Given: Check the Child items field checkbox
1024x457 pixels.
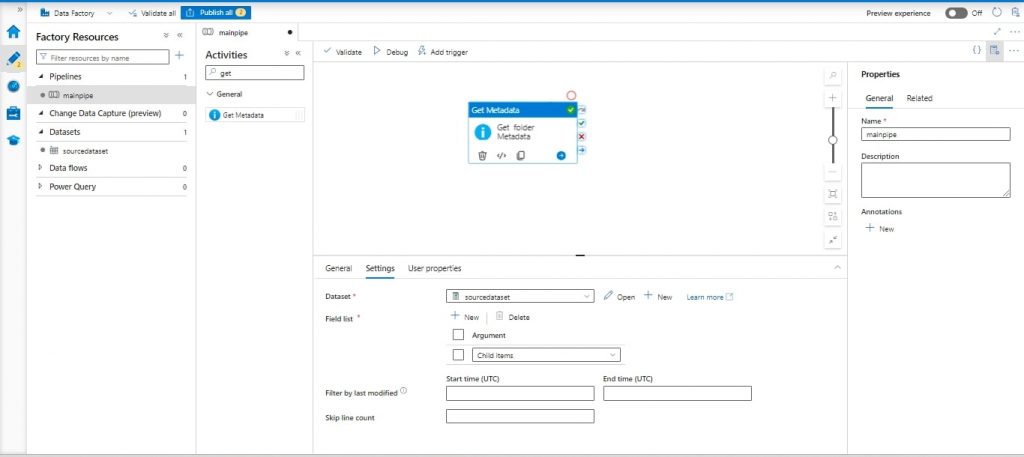Looking at the screenshot, I should tap(458, 354).
